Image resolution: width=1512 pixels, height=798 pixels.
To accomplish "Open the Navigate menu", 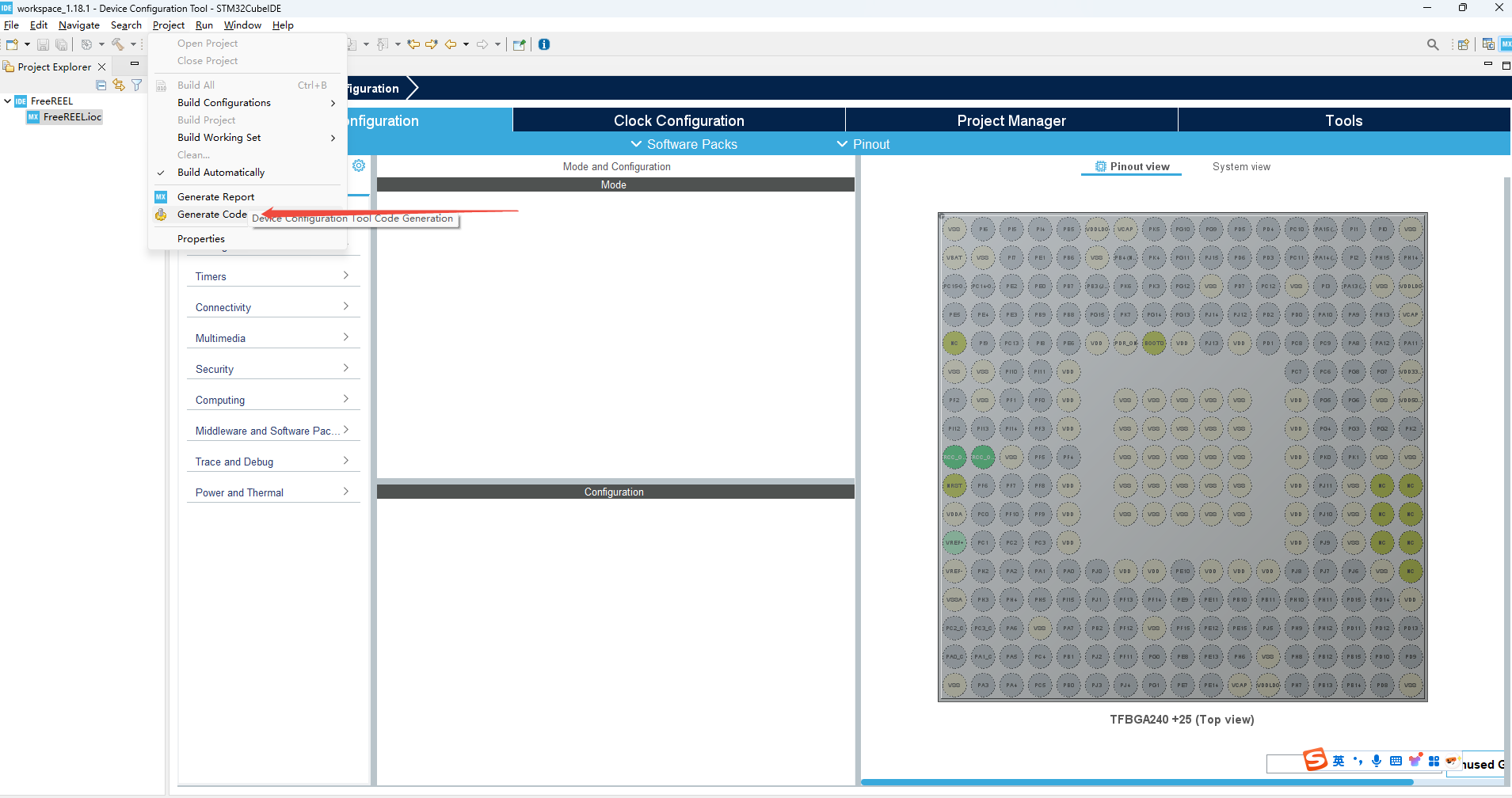I will click(x=79, y=25).
